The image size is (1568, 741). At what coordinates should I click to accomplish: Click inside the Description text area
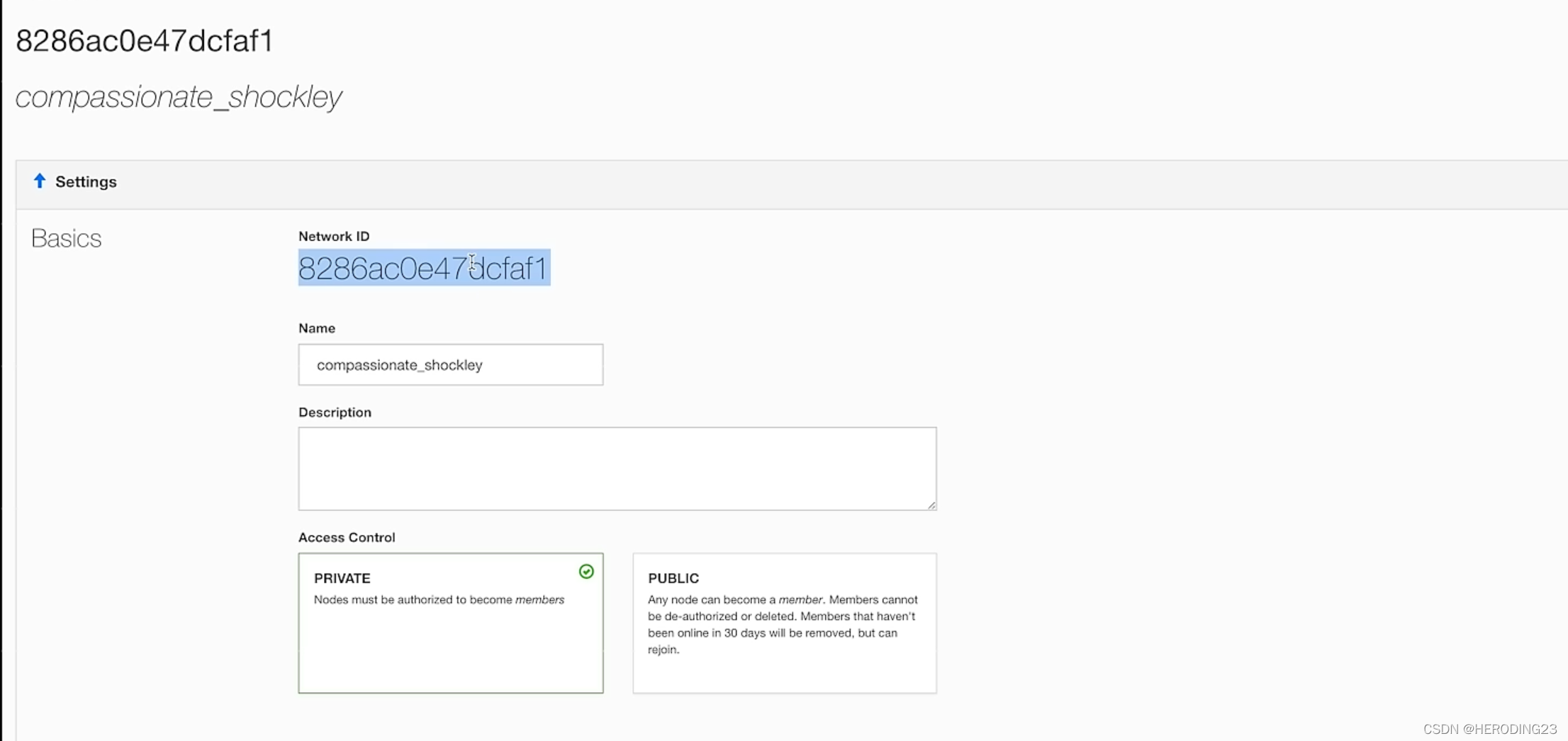pos(617,468)
